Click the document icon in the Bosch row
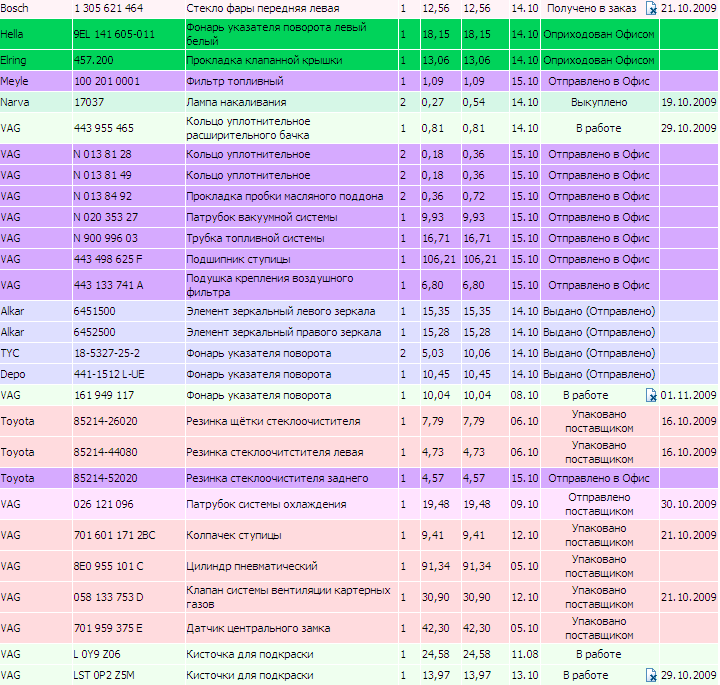Viewport: 720px width, 685px height. pyautogui.click(x=651, y=8)
